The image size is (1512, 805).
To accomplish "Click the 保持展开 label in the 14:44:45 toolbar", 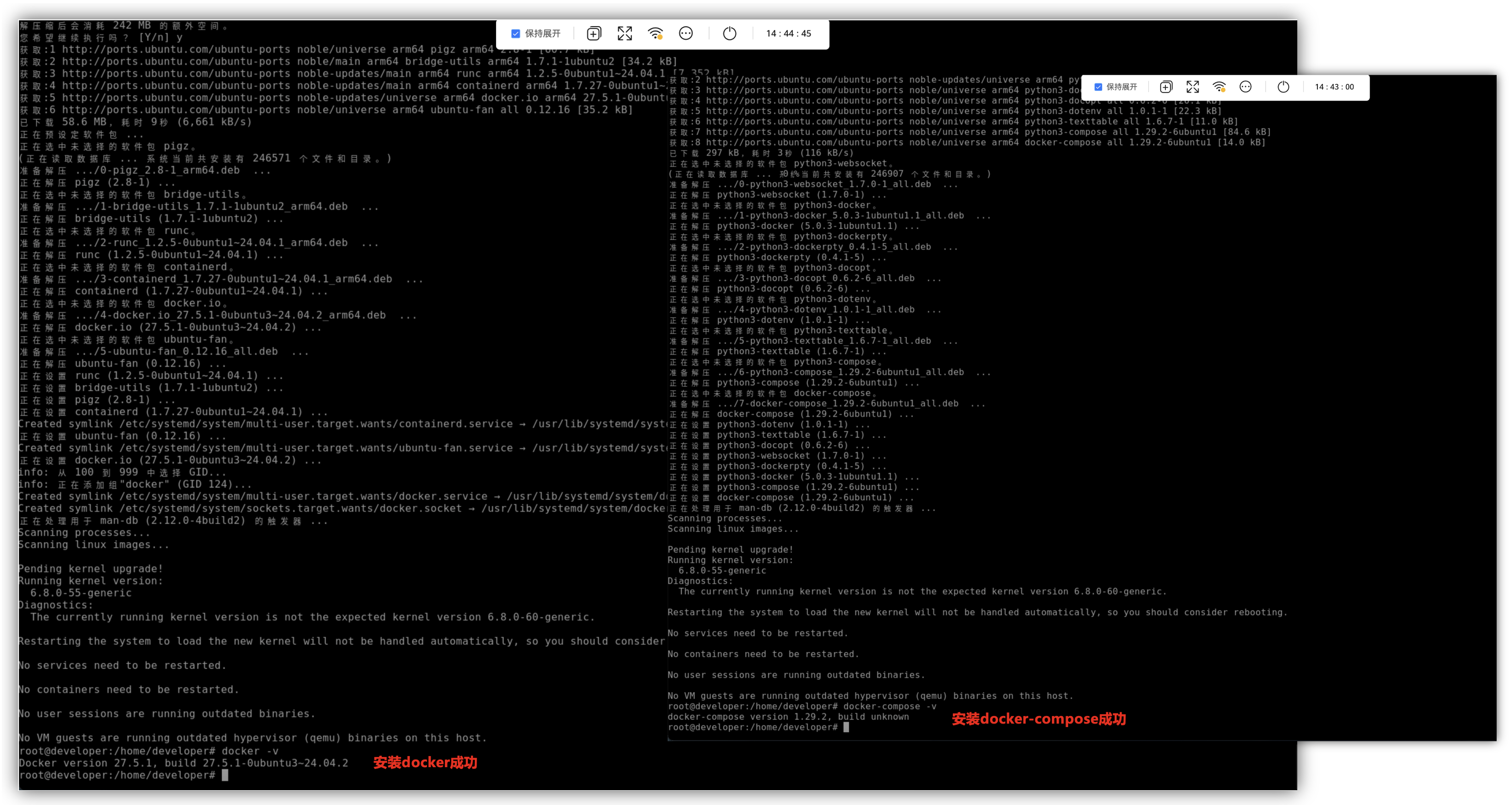I will [x=543, y=34].
